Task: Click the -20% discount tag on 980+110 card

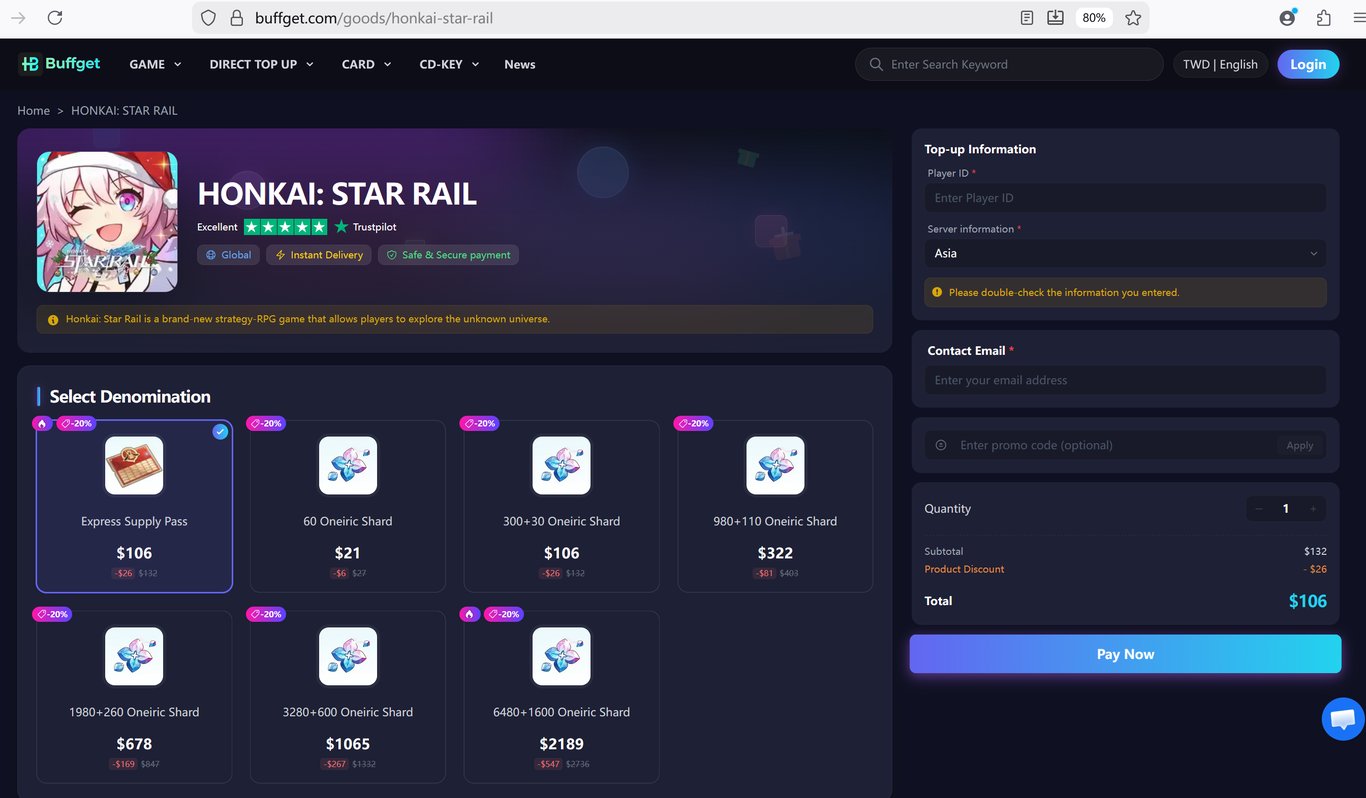Action: [694, 423]
